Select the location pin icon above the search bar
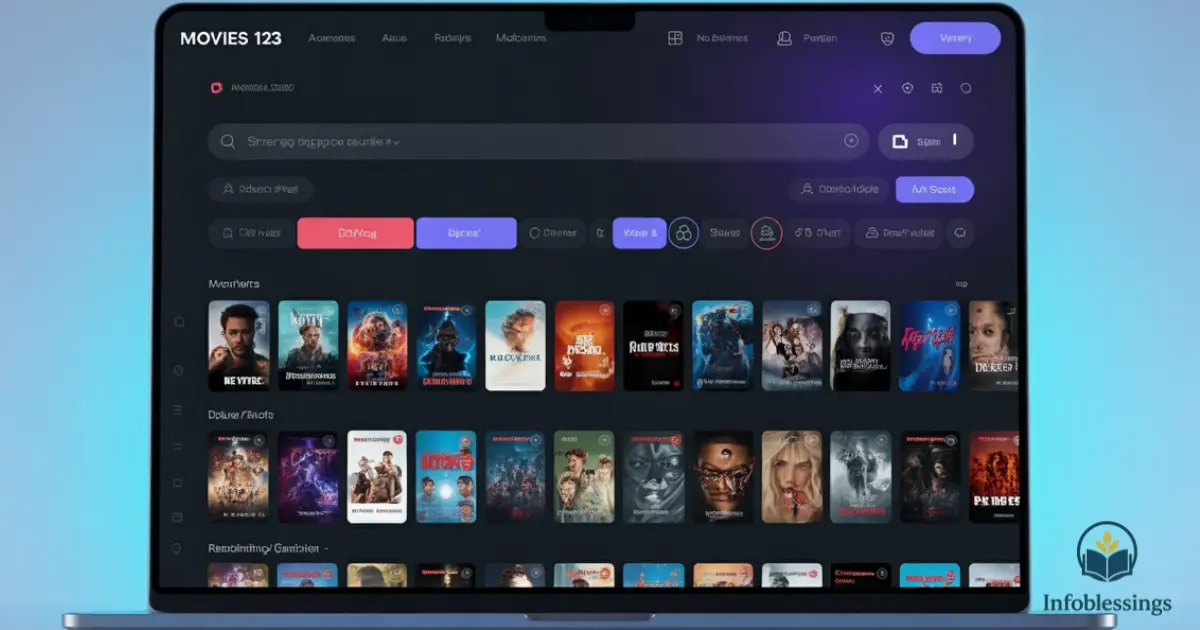The image size is (1200, 630). 907,88
